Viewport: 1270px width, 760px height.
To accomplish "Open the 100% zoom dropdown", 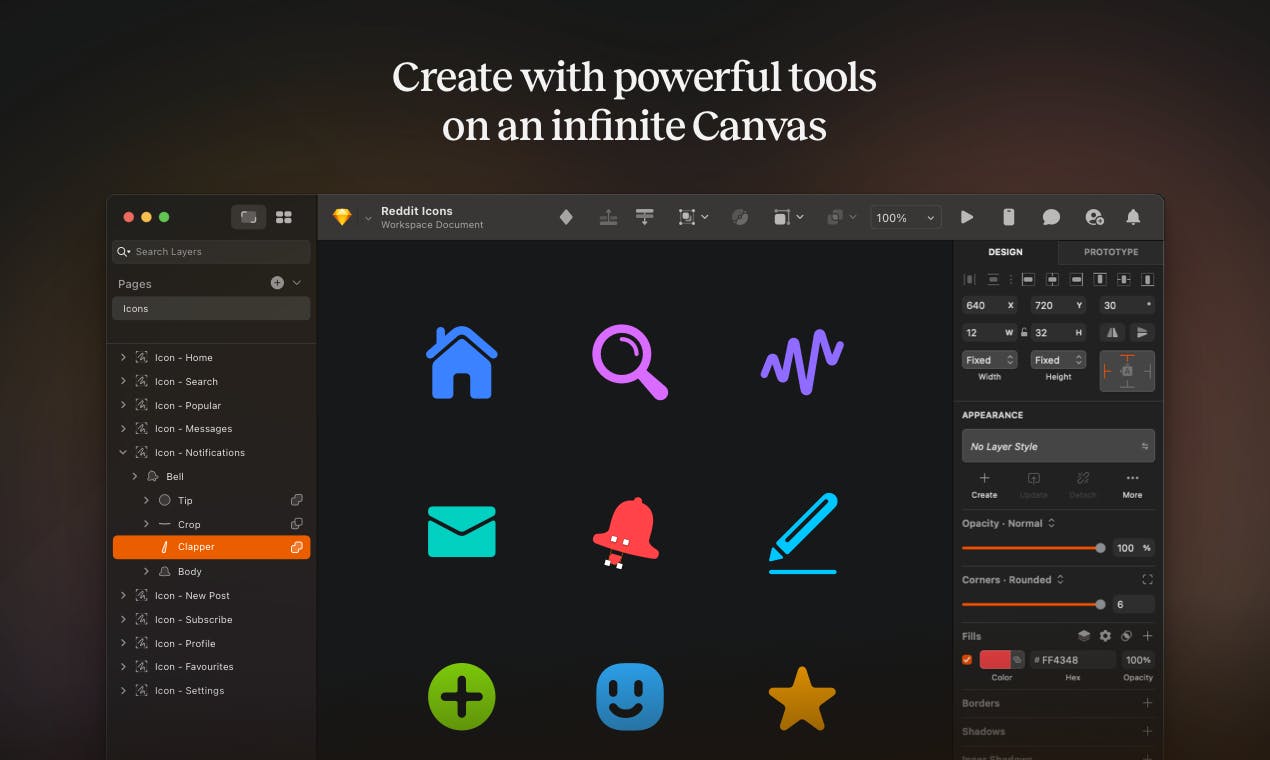I will click(x=906, y=217).
